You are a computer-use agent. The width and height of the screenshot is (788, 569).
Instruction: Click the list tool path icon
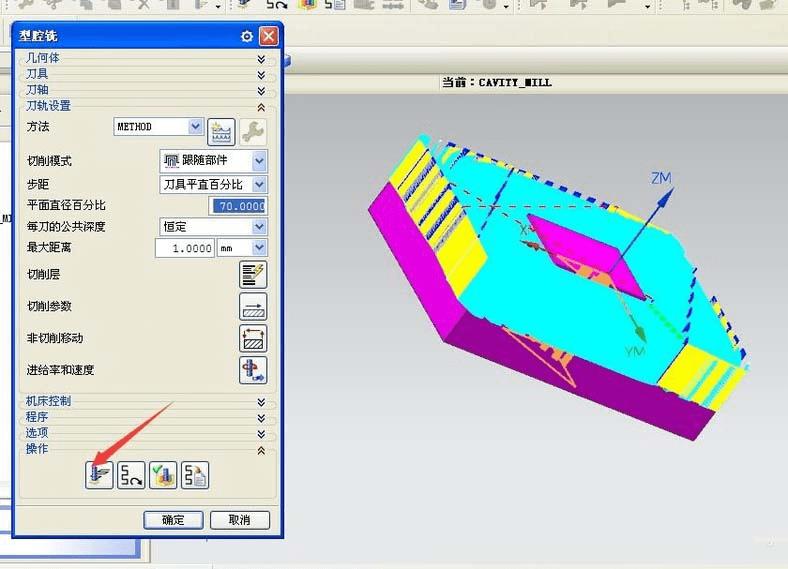click(195, 476)
